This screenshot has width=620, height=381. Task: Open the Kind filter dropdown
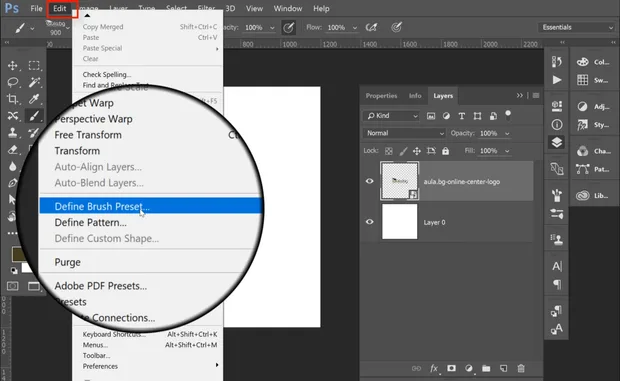click(x=391, y=116)
